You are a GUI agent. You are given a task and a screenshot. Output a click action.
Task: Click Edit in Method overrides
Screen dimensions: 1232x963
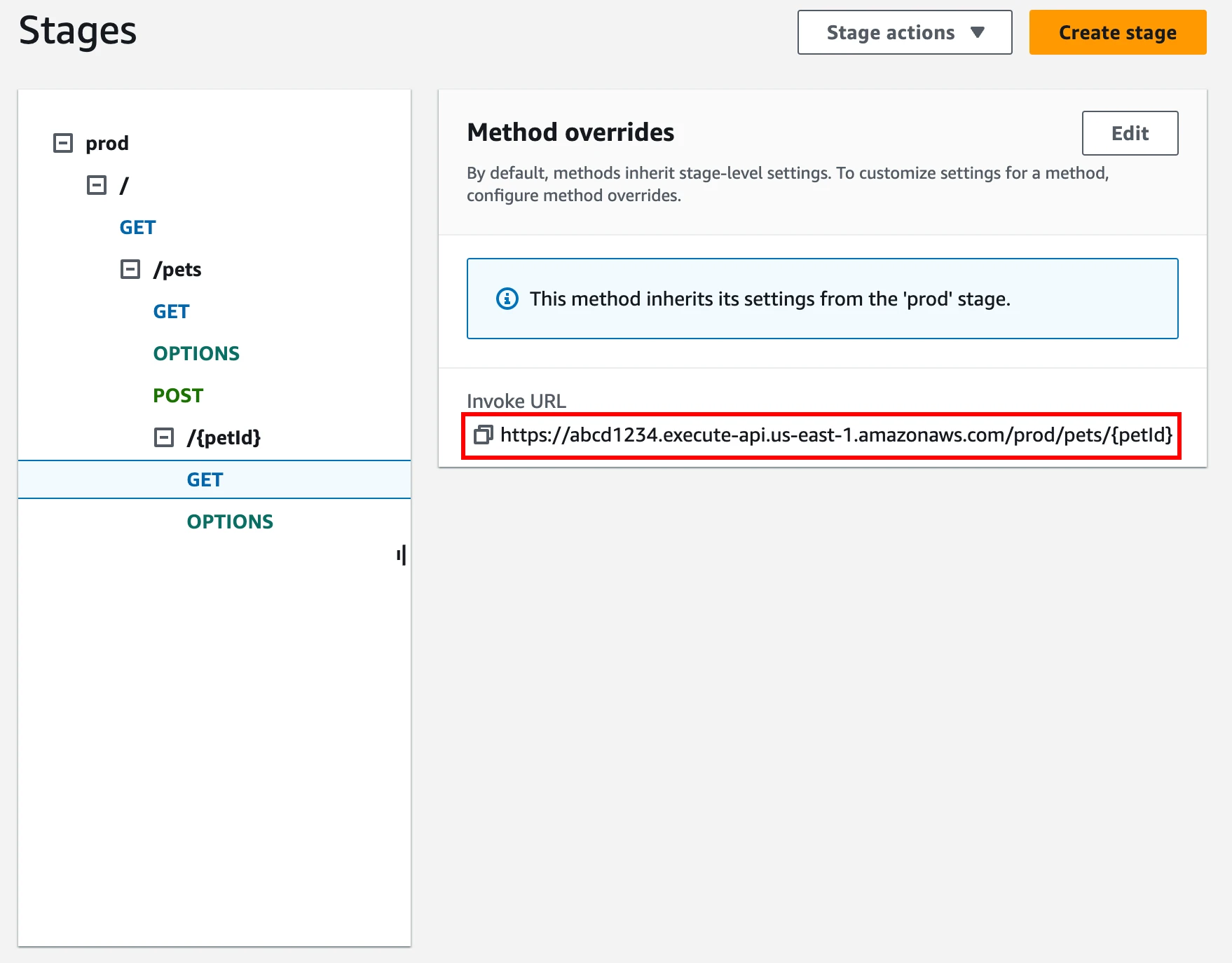(x=1130, y=133)
